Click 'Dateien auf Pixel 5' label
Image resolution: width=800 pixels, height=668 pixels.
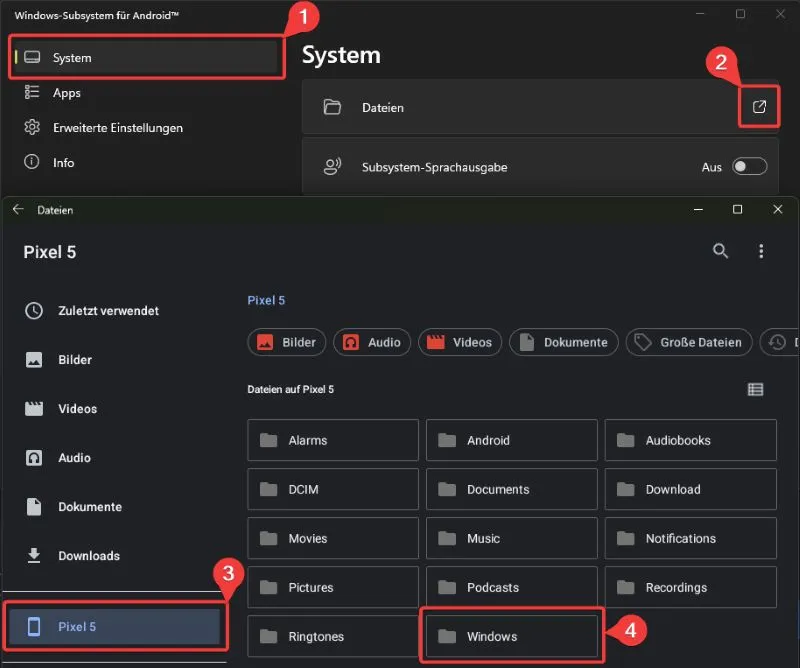coord(290,389)
